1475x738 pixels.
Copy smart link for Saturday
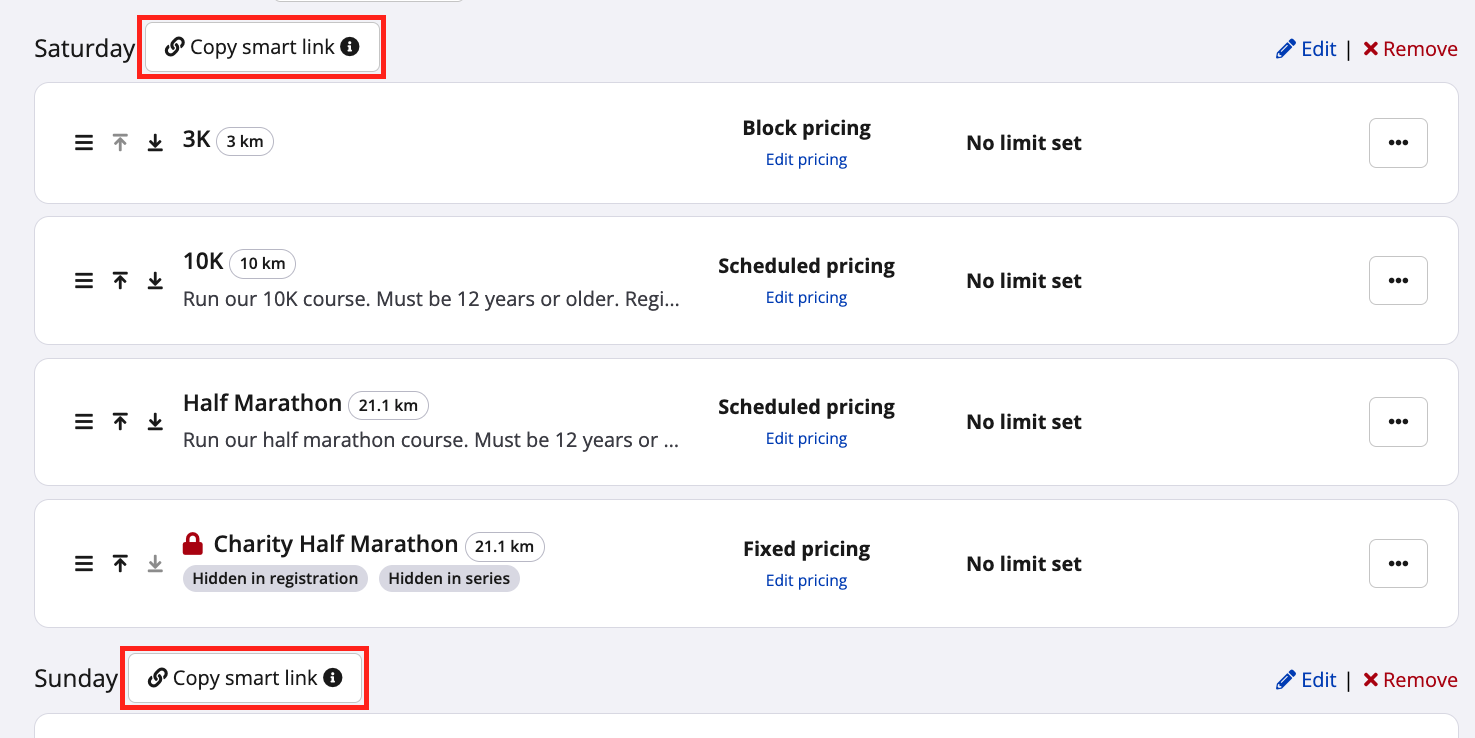262,47
